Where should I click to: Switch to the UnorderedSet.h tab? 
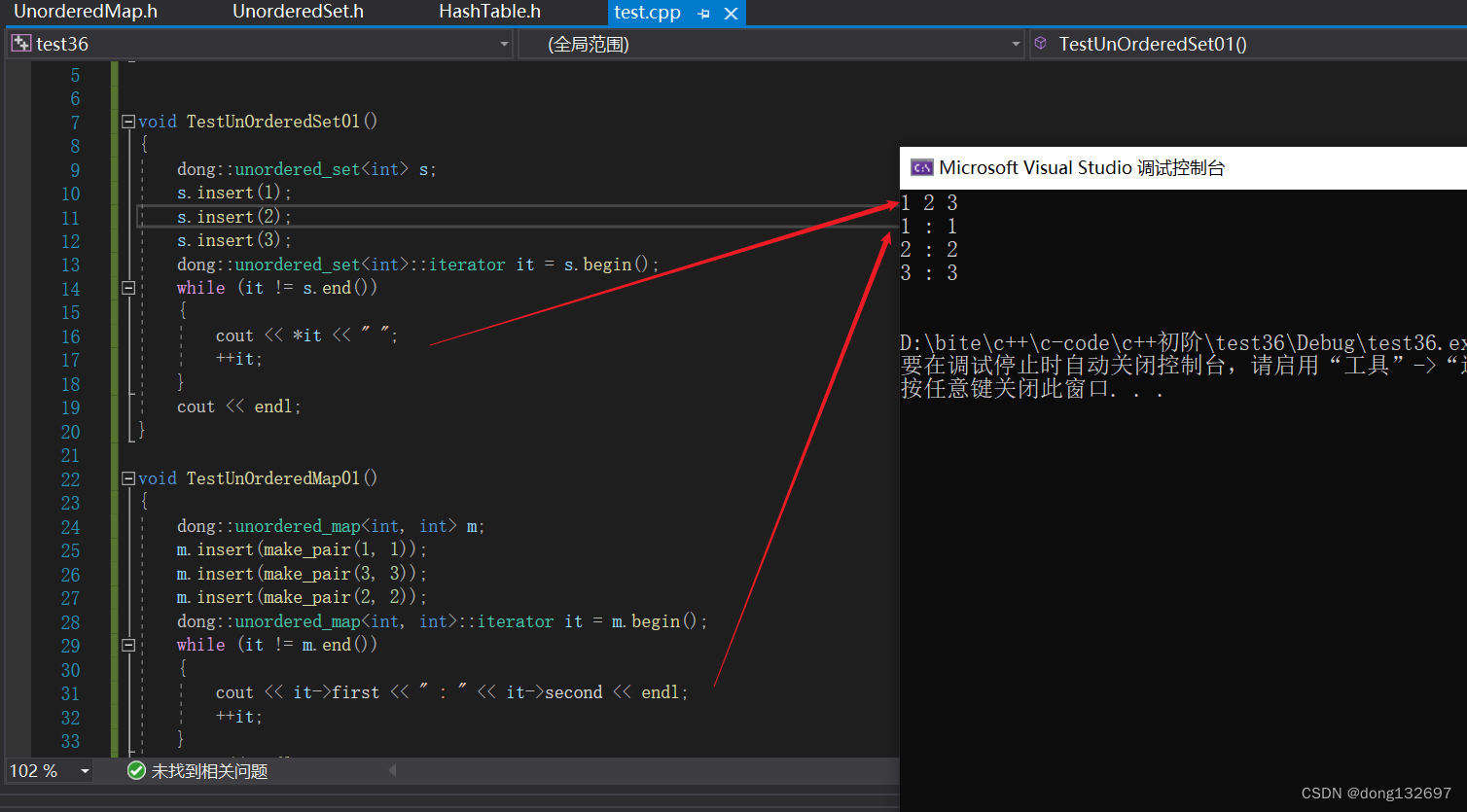coord(298,12)
